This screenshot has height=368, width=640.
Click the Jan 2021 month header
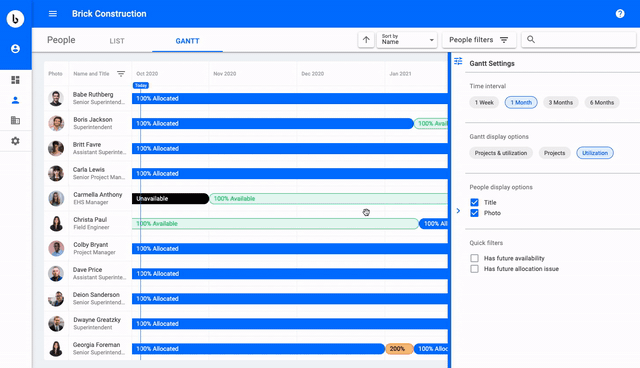(400, 74)
